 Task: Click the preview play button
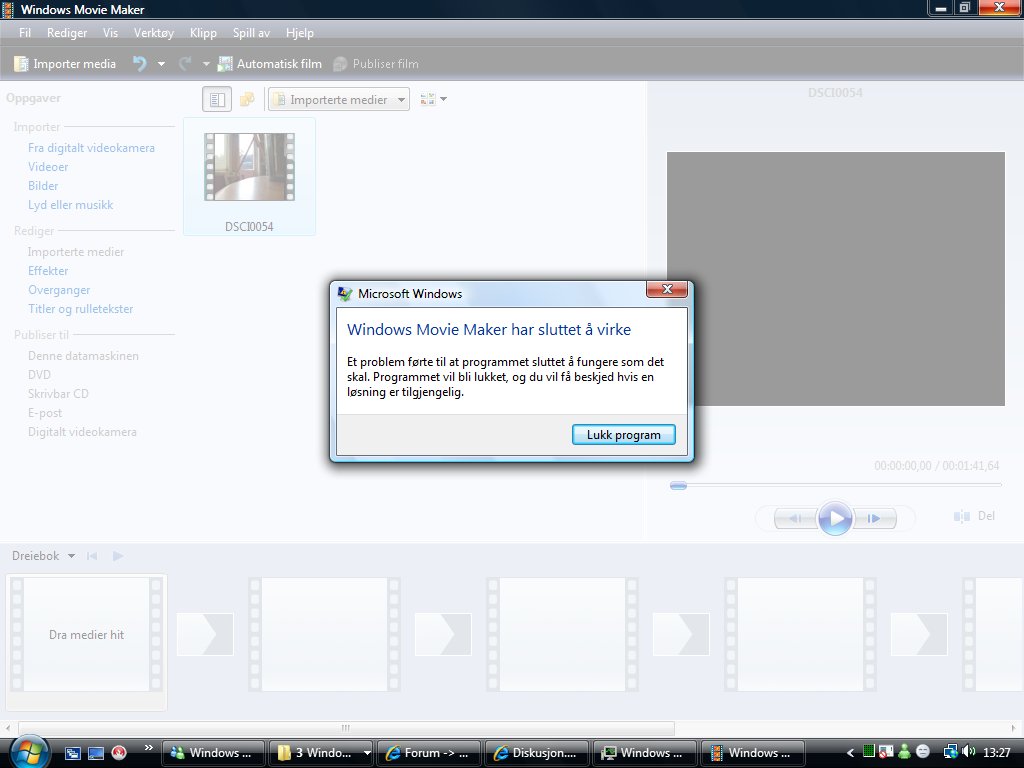(x=835, y=519)
